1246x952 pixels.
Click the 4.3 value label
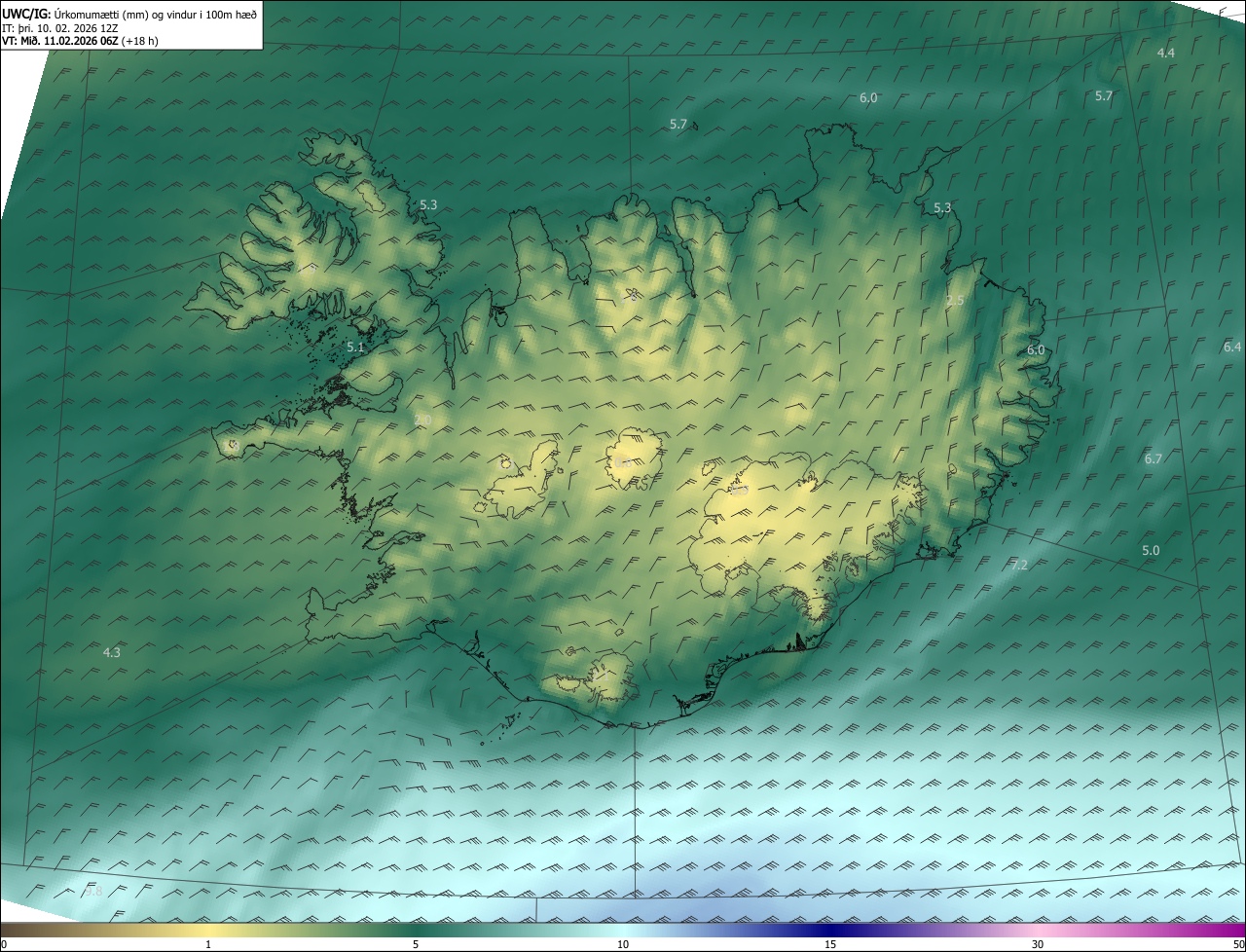(x=112, y=652)
